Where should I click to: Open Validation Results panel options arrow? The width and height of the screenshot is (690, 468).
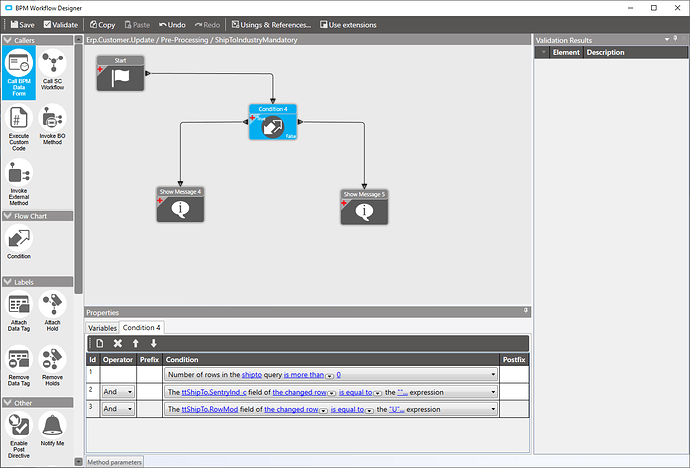(667, 40)
